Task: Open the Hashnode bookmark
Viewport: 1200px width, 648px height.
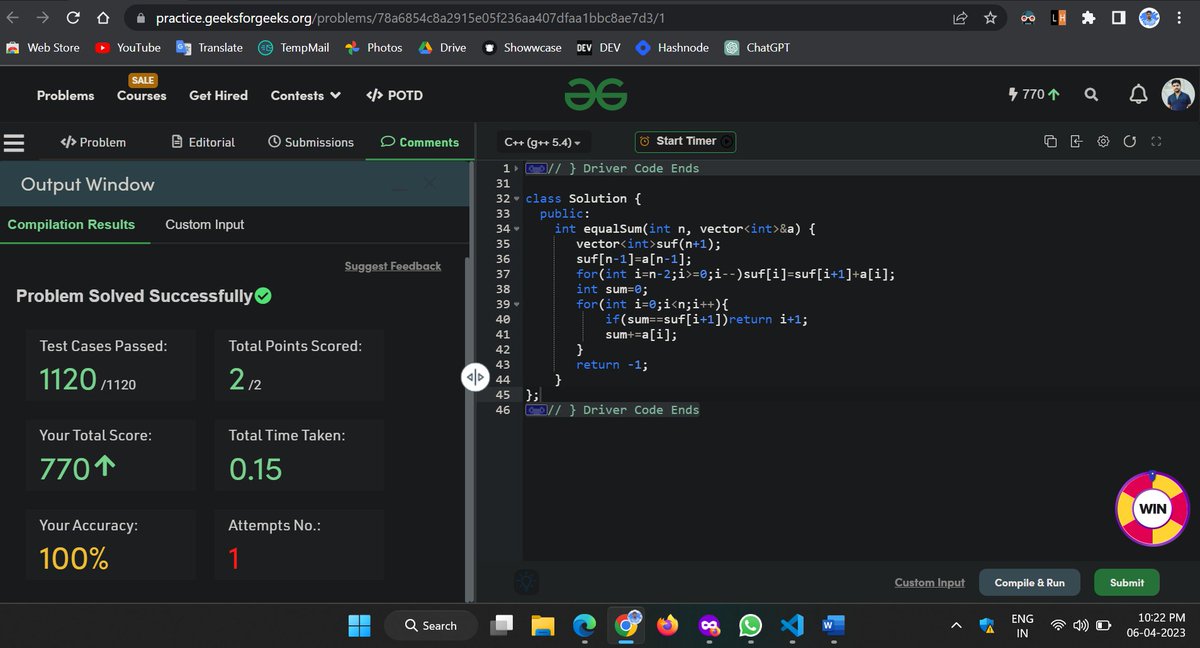Action: (672, 47)
